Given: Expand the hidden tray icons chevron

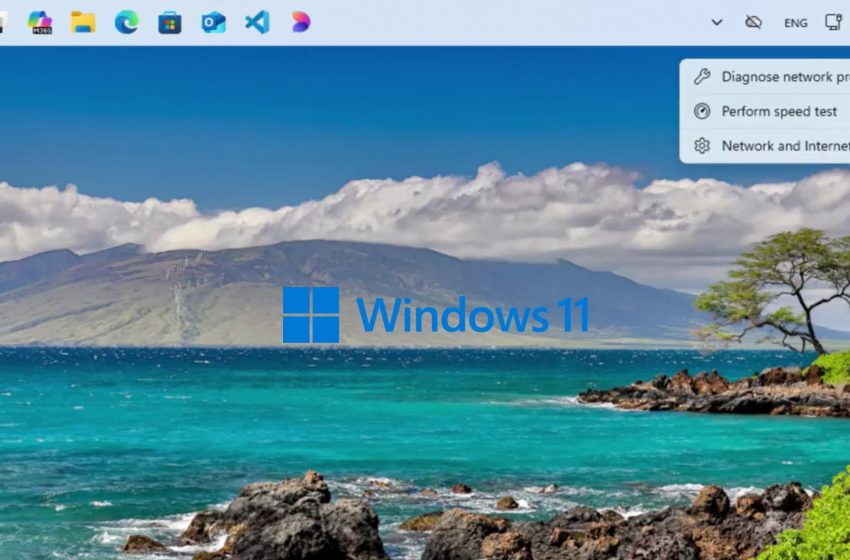Looking at the screenshot, I should click(x=717, y=22).
